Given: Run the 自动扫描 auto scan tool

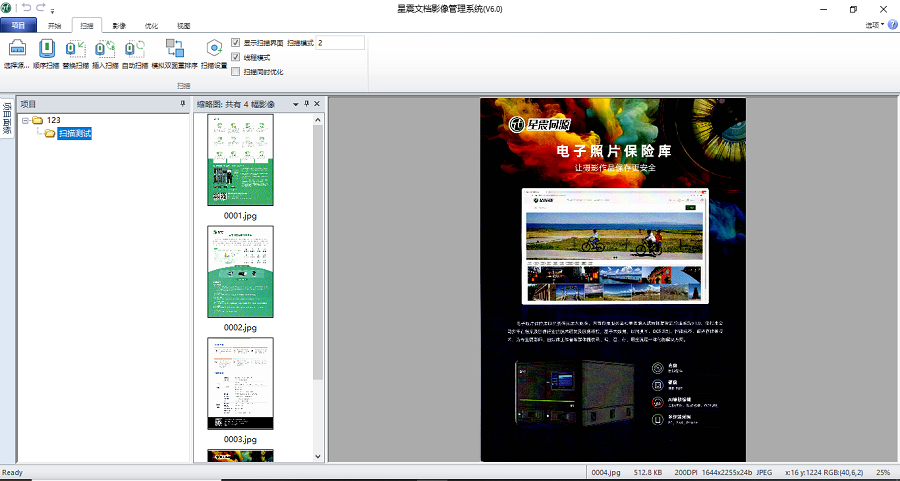Looking at the screenshot, I should 135,49.
